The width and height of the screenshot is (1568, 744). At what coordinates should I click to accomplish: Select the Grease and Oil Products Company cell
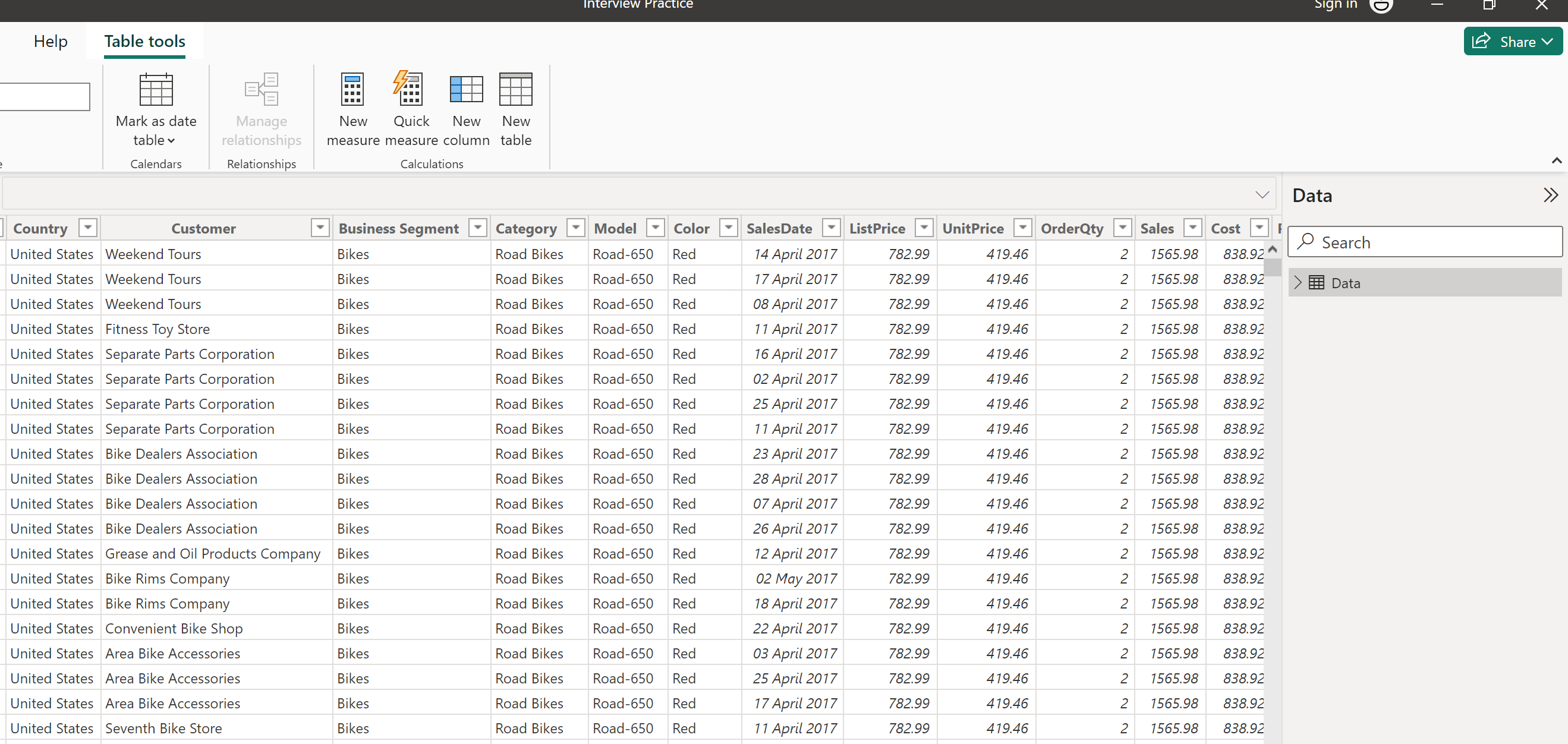pyautogui.click(x=216, y=554)
